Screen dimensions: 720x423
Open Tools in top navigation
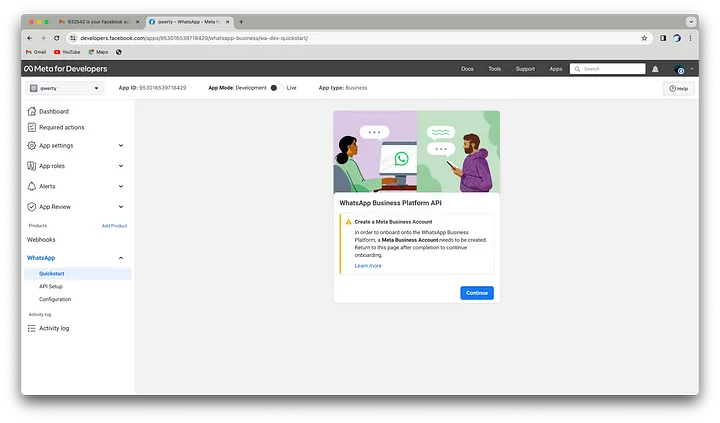(x=495, y=69)
